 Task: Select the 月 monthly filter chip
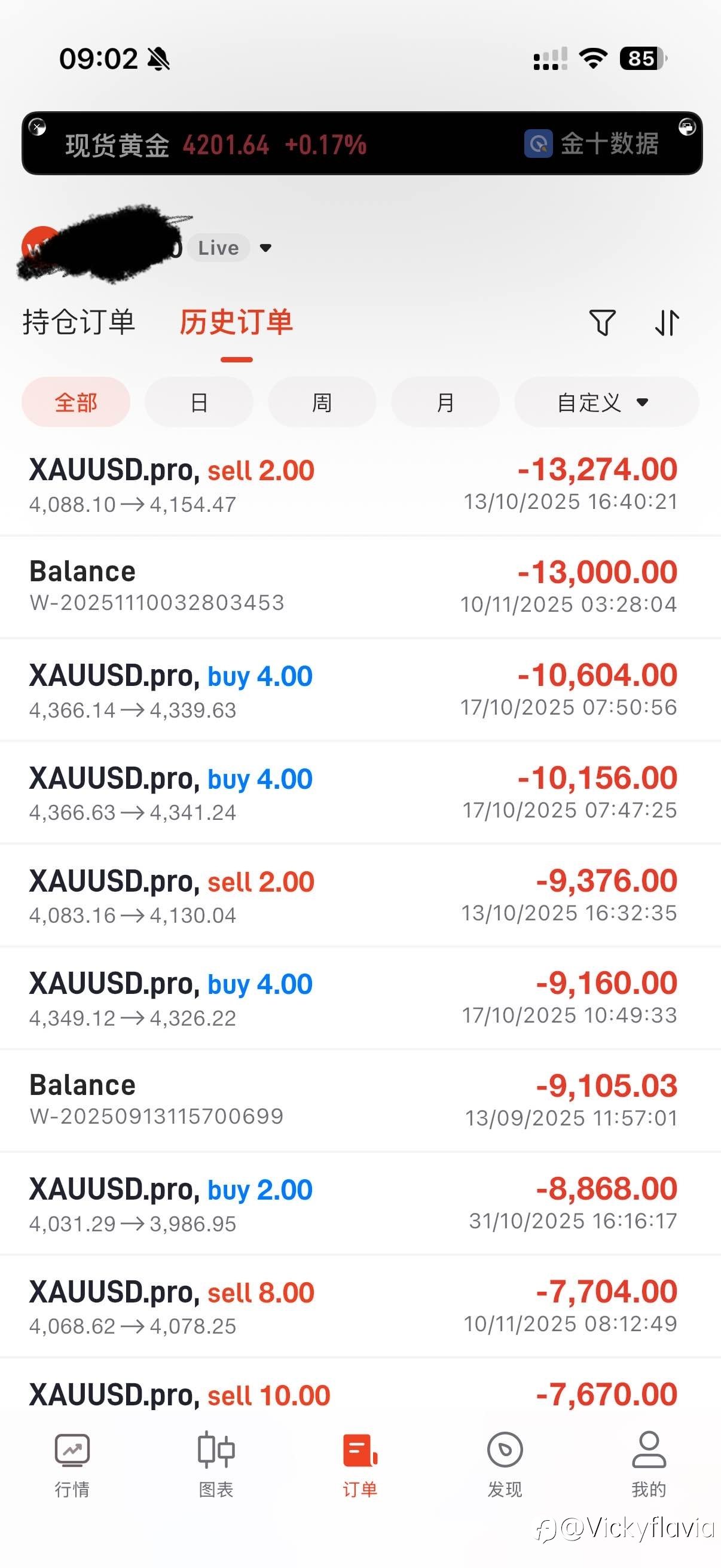445,402
